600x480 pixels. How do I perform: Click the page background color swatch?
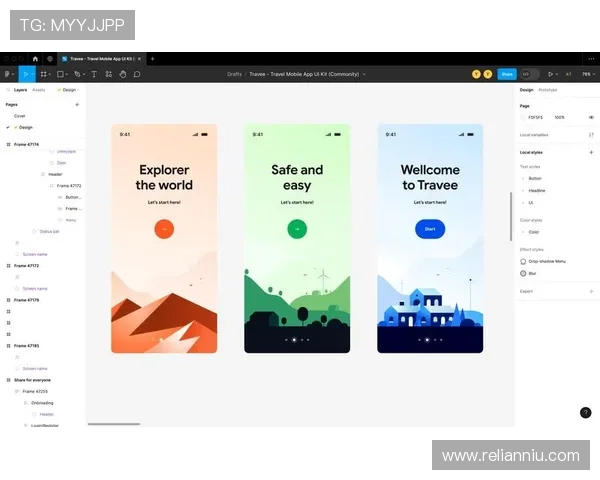(x=524, y=117)
